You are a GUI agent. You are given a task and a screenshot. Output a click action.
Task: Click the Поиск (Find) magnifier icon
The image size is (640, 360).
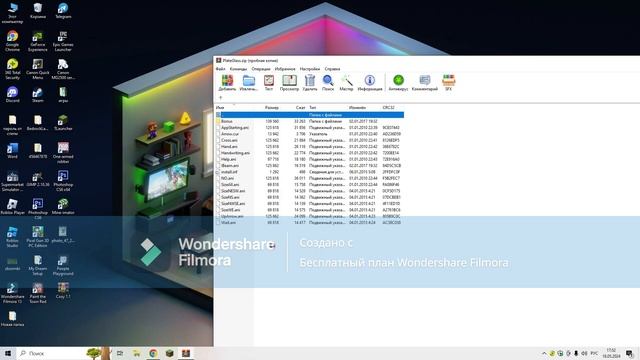(x=328, y=82)
